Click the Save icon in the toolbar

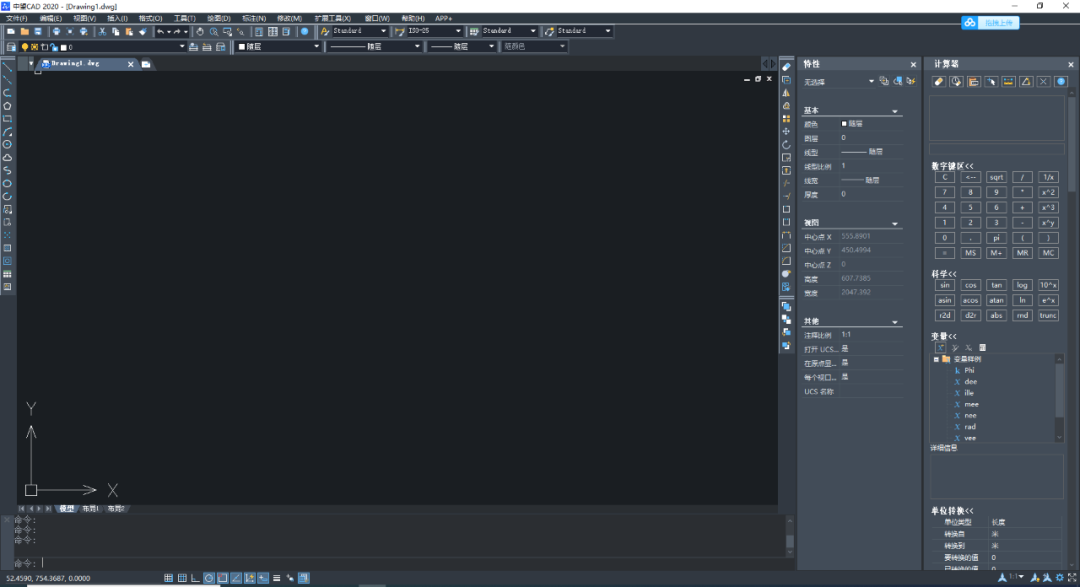point(38,32)
